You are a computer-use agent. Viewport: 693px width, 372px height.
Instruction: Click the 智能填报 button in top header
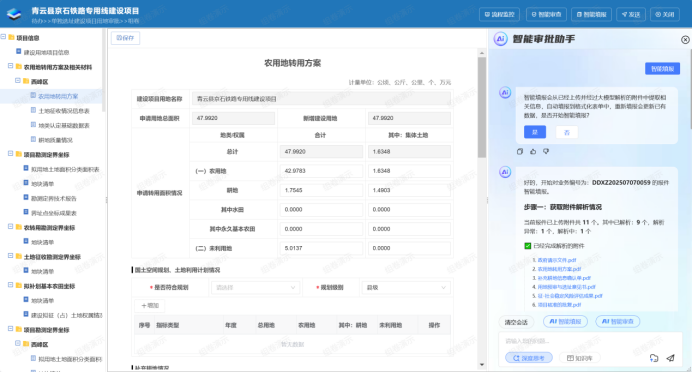tap(591, 15)
